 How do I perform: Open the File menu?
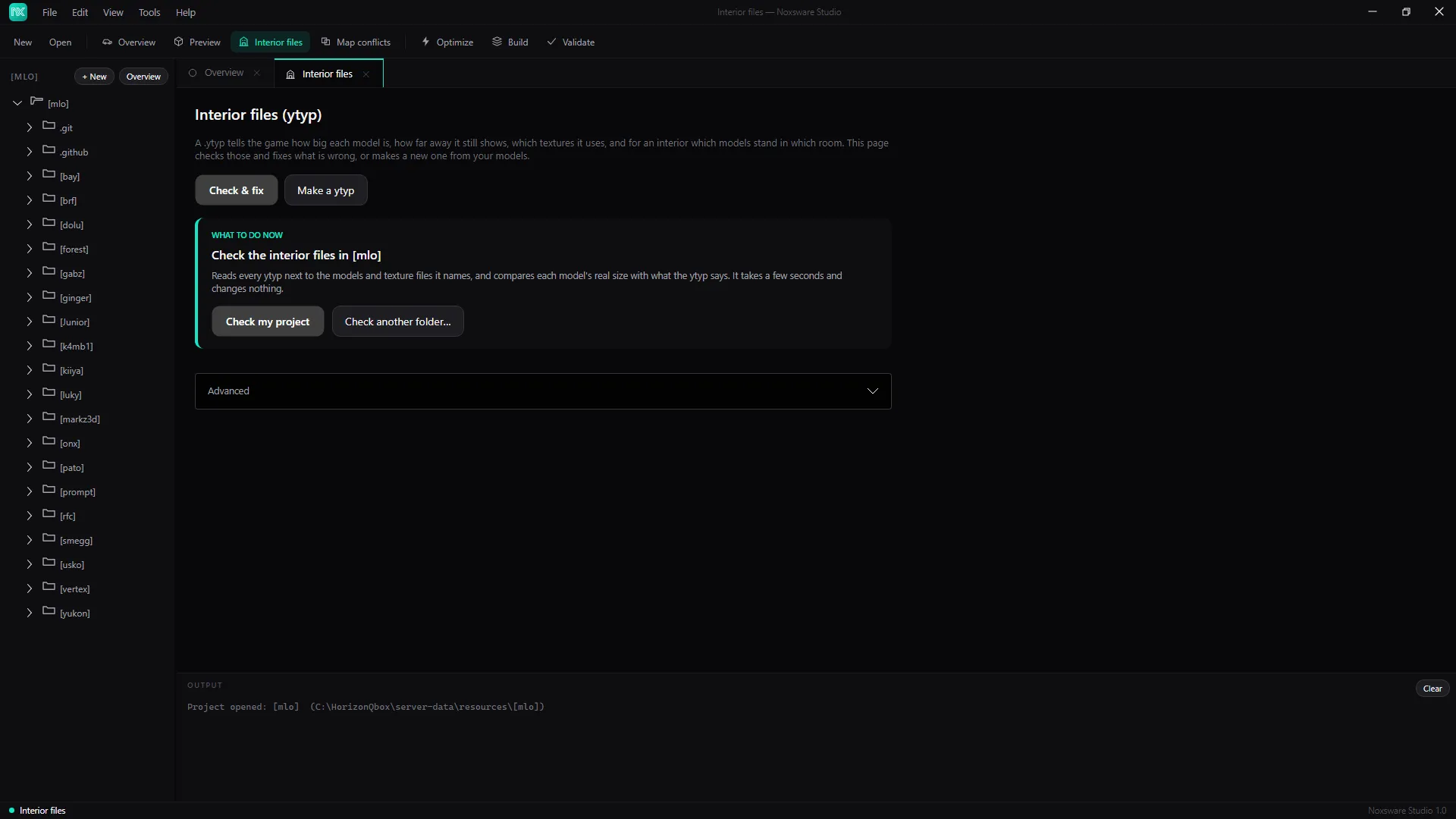pos(49,12)
